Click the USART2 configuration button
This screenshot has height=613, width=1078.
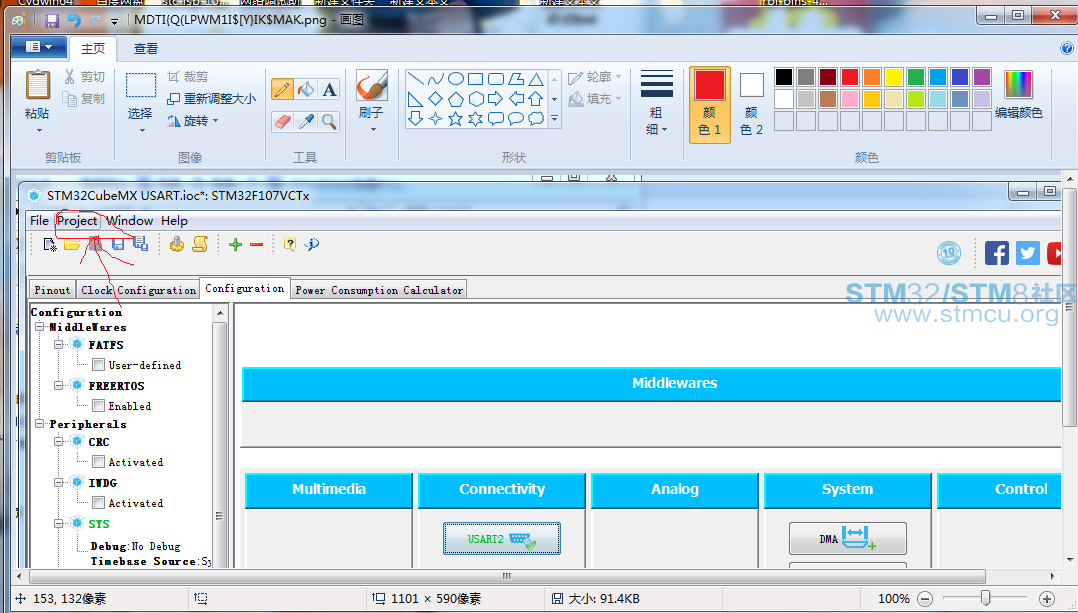coord(502,539)
